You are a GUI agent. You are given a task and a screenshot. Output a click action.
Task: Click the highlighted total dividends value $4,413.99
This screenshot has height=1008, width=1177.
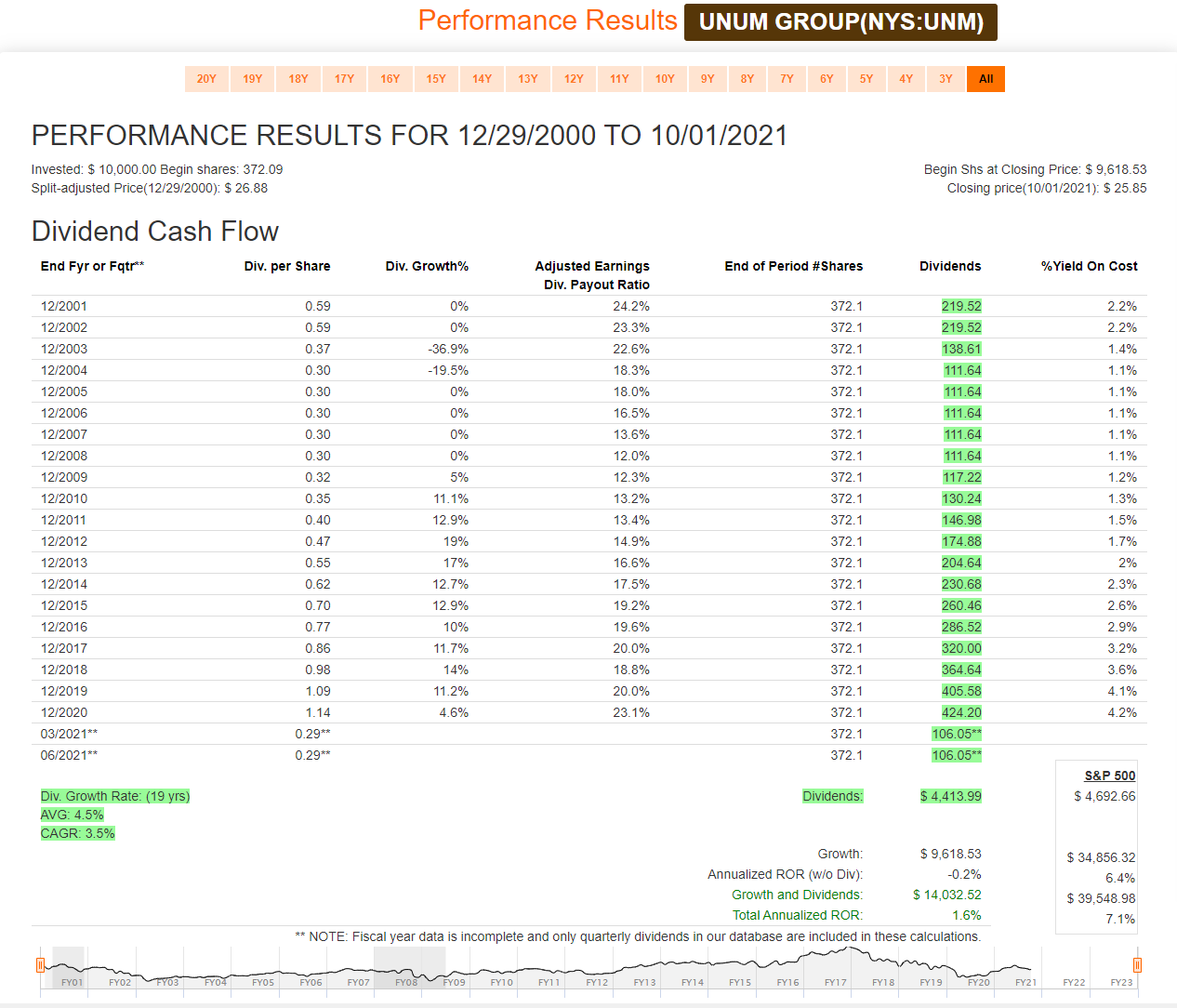[x=950, y=796]
